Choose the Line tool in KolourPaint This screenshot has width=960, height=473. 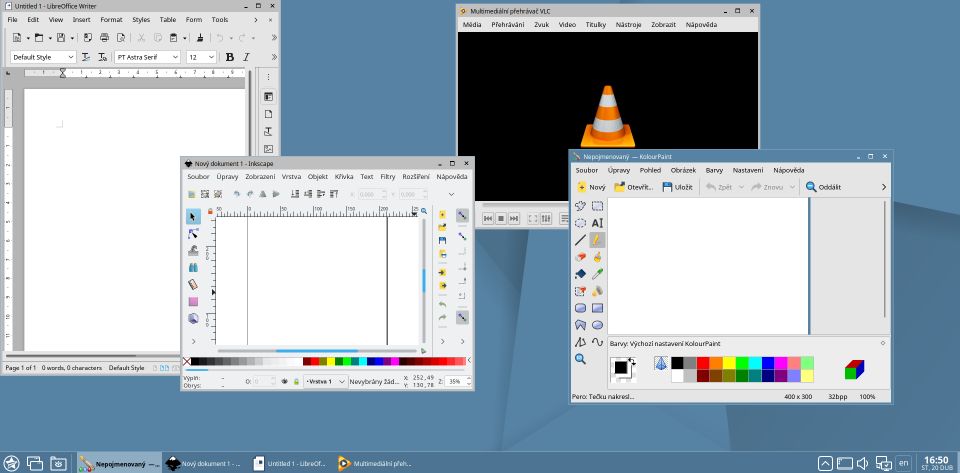coord(580,240)
